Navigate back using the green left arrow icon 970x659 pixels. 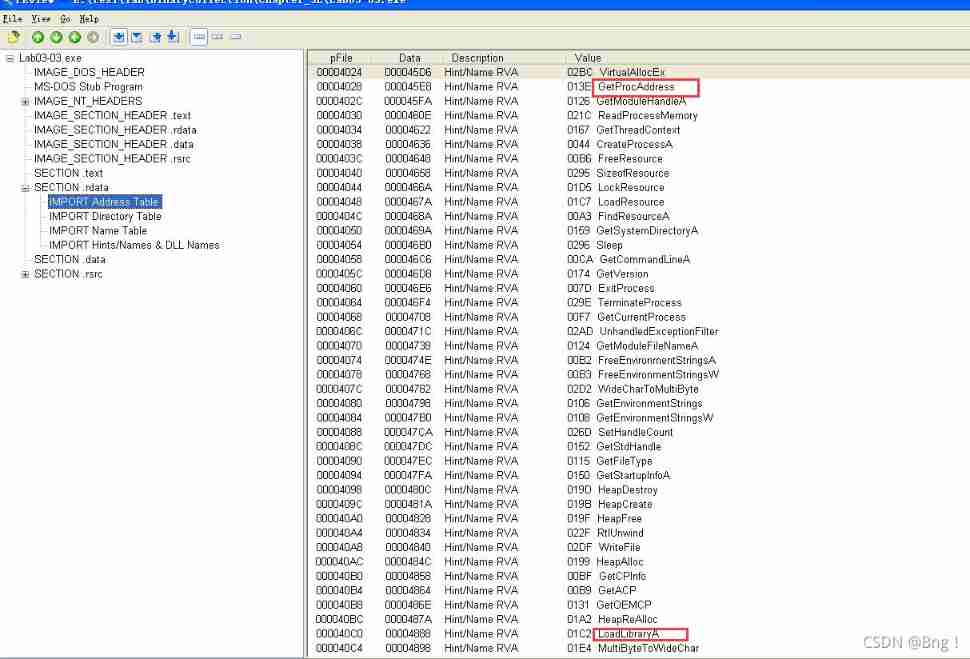pyautogui.click(x=37, y=37)
